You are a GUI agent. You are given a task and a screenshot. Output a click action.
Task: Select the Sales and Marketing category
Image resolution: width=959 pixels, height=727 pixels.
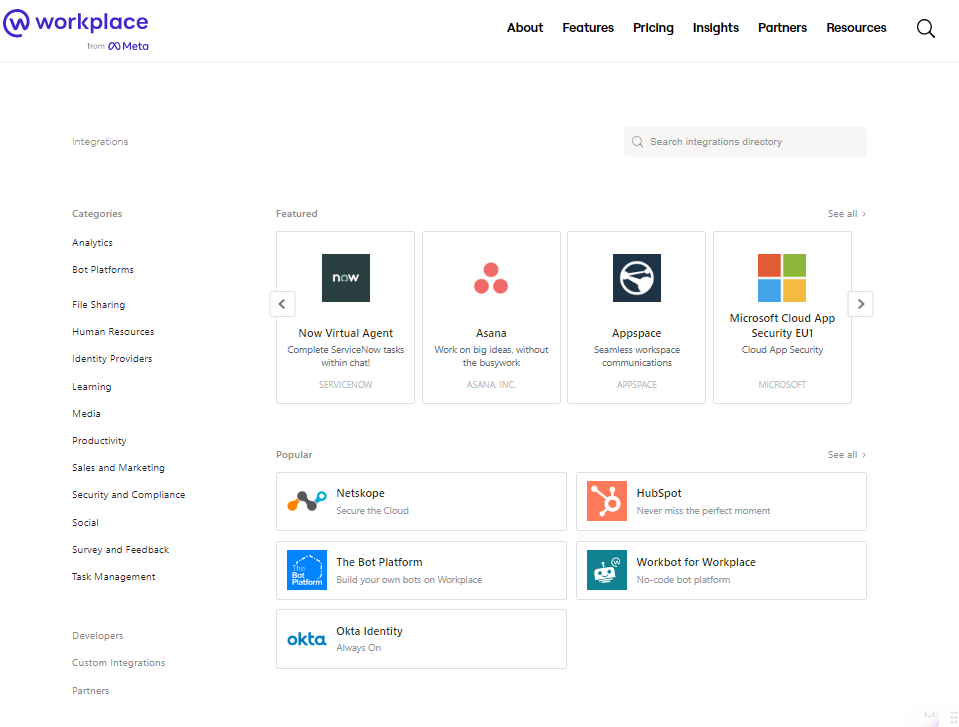point(118,467)
